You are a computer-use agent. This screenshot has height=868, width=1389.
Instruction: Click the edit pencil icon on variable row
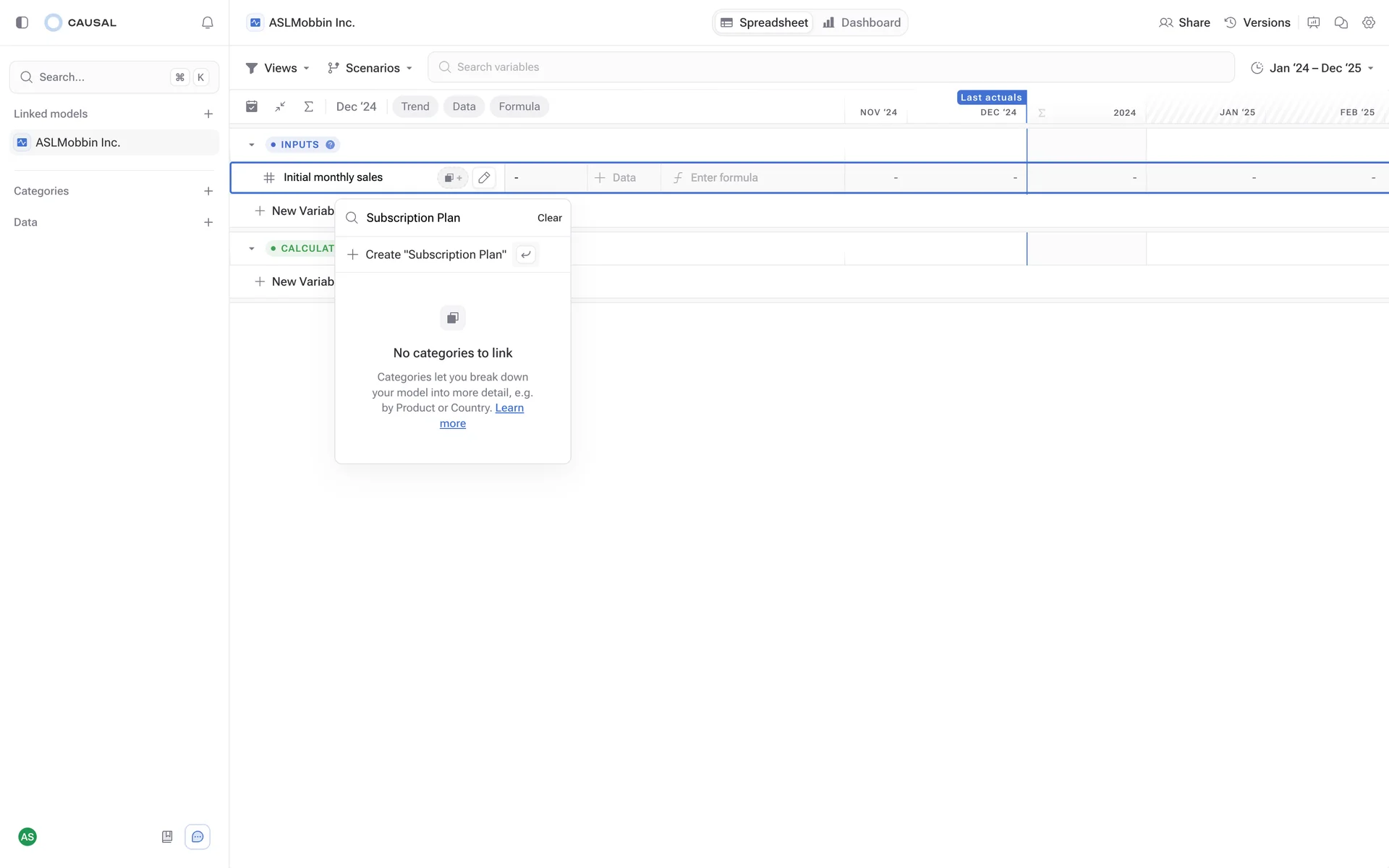[x=484, y=177]
